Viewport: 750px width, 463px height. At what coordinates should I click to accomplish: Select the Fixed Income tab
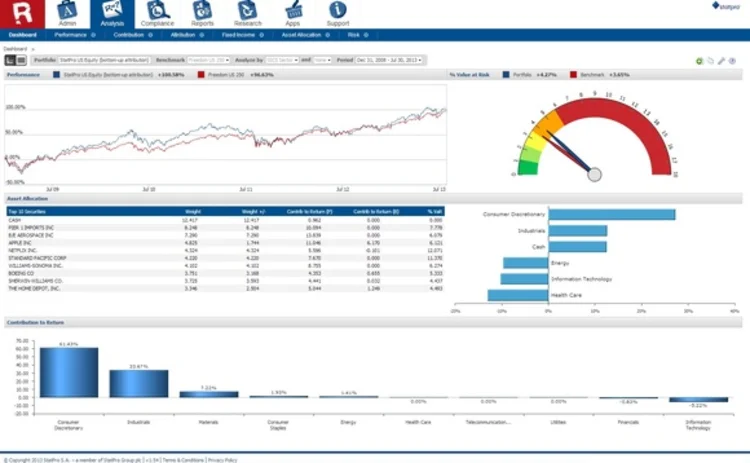pos(238,35)
